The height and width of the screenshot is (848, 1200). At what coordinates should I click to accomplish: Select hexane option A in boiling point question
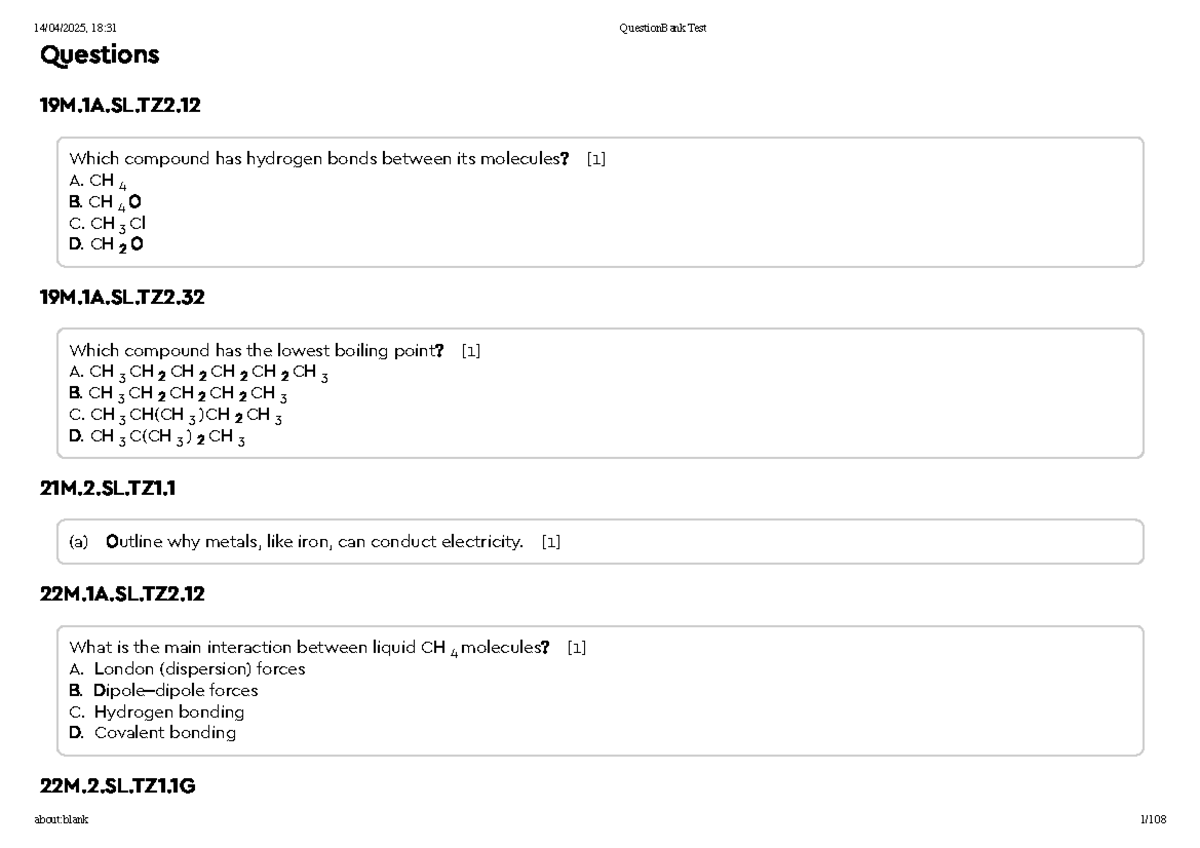point(199,373)
